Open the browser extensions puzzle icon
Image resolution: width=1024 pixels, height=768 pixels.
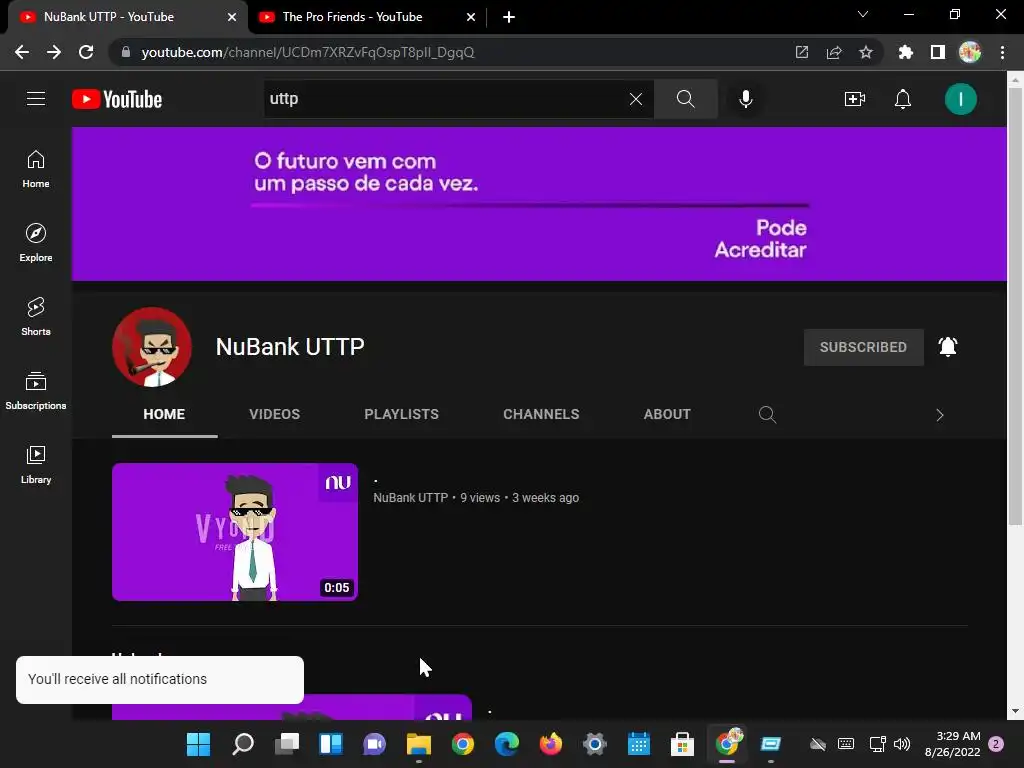click(x=905, y=52)
